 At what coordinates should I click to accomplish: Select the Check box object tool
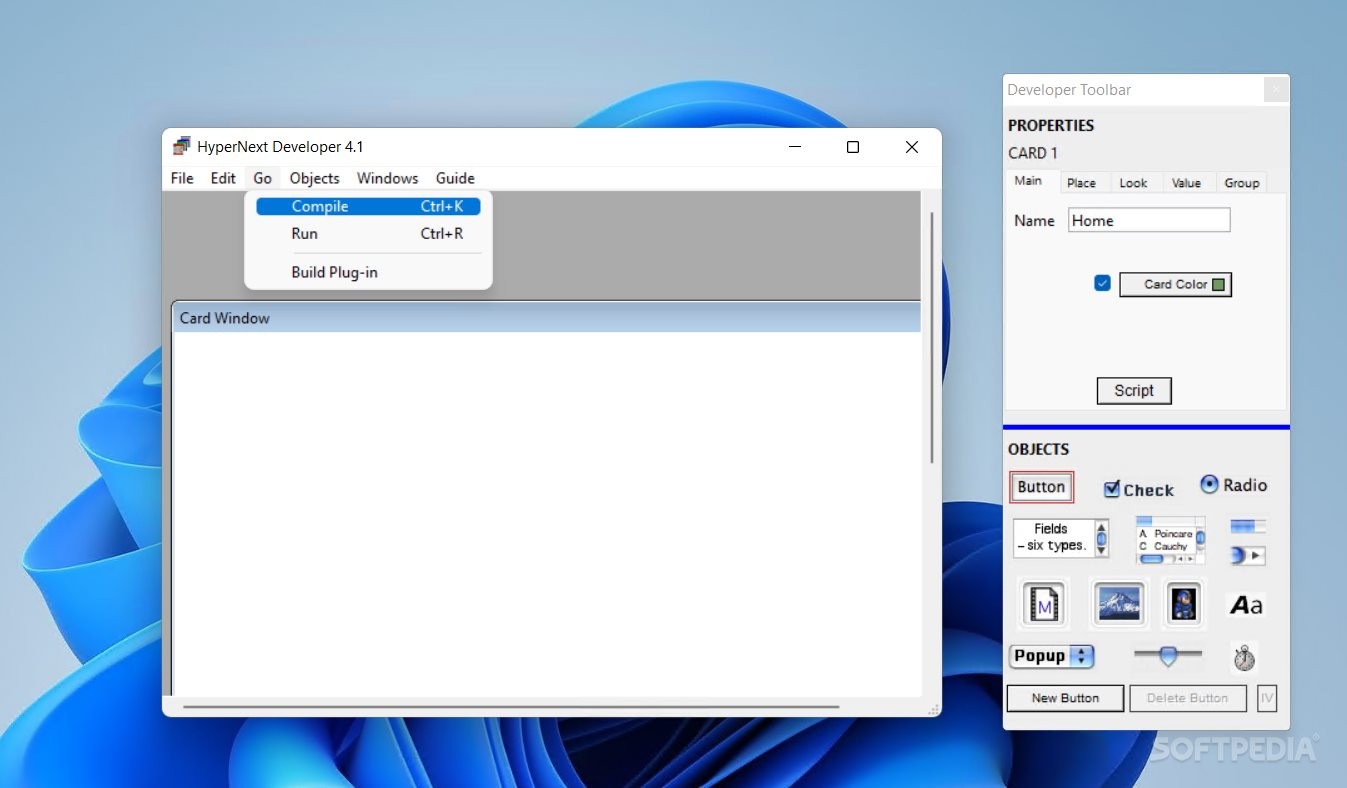(1138, 489)
